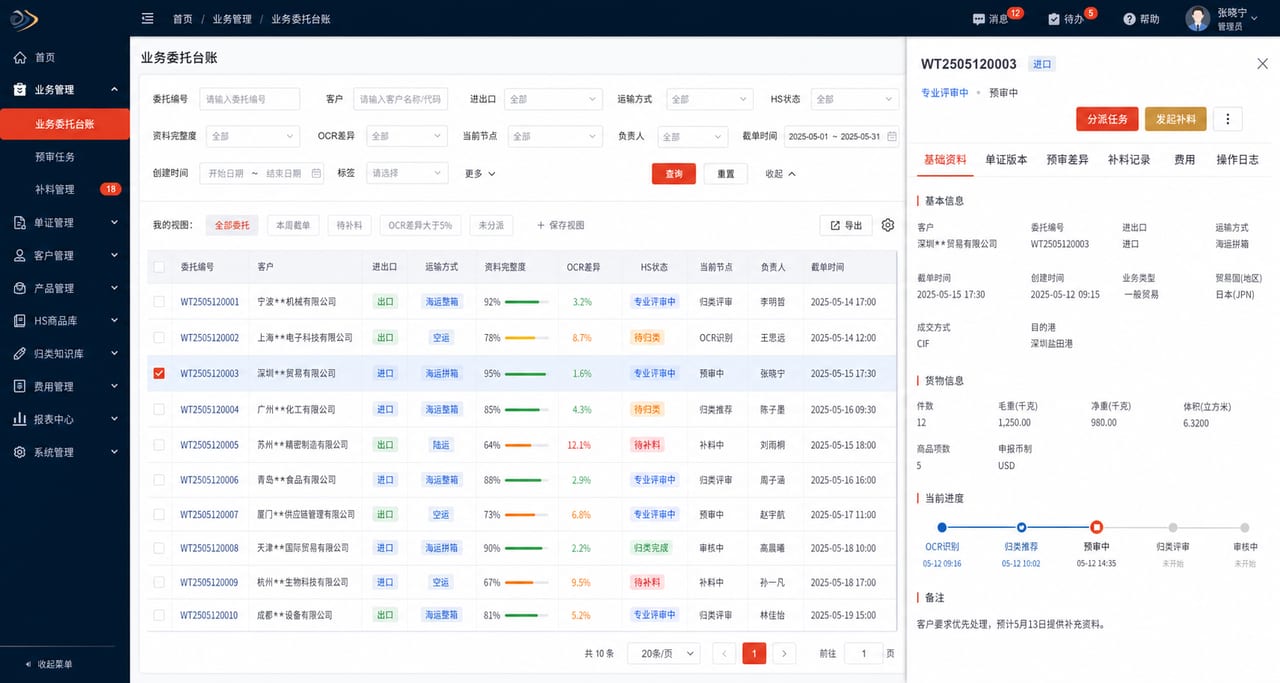This screenshot has width=1280, height=683.
Task: Switch to the 操作日志 tab
Action: 1237,159
